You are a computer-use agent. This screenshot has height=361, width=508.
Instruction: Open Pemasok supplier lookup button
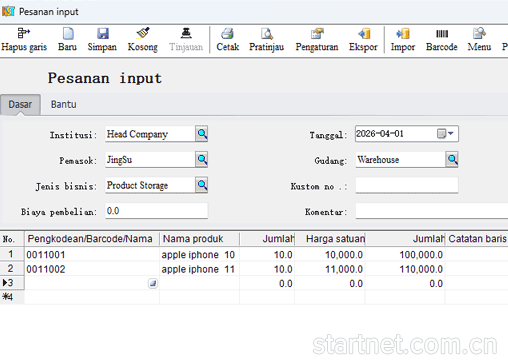pos(202,160)
